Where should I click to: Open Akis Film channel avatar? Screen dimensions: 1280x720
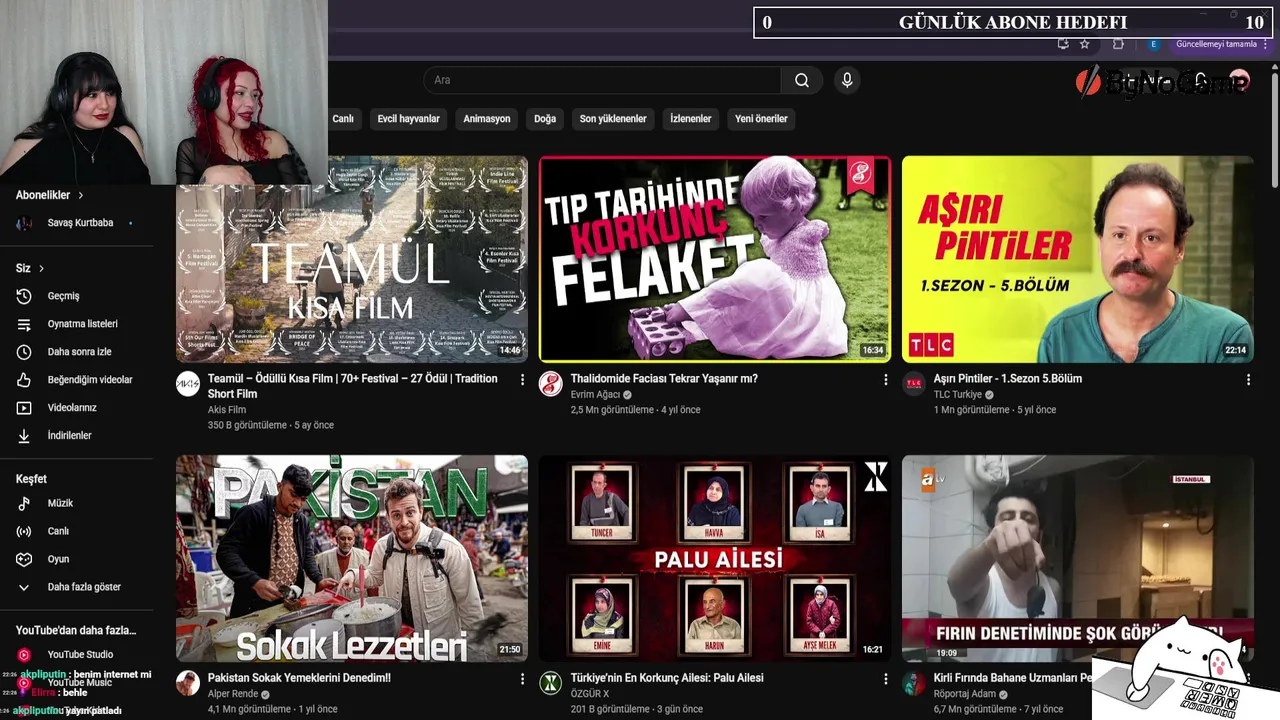[x=188, y=384]
